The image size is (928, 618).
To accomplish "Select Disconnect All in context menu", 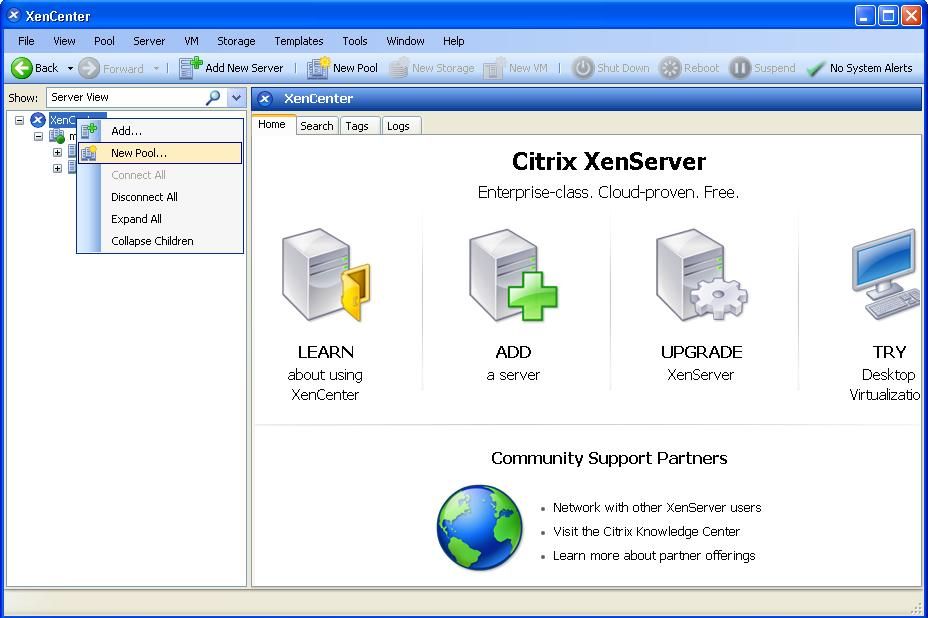I will point(160,197).
